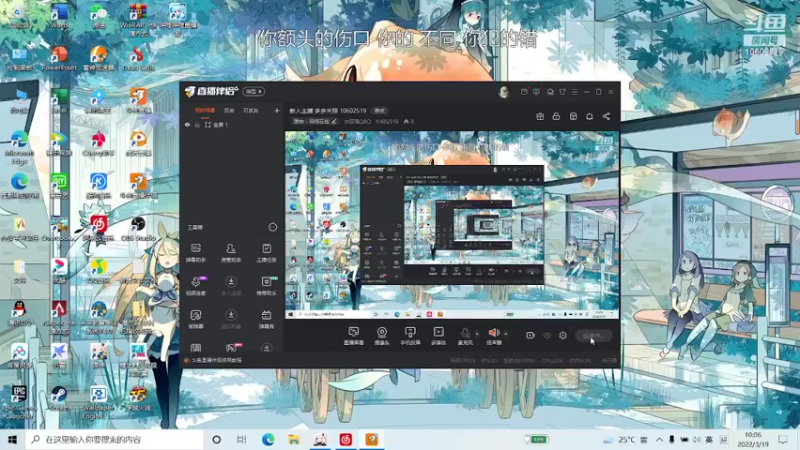Image resolution: width=800 pixels, height=450 pixels.
Task: Open the third-row left toolbox tool
Action: click(x=196, y=319)
